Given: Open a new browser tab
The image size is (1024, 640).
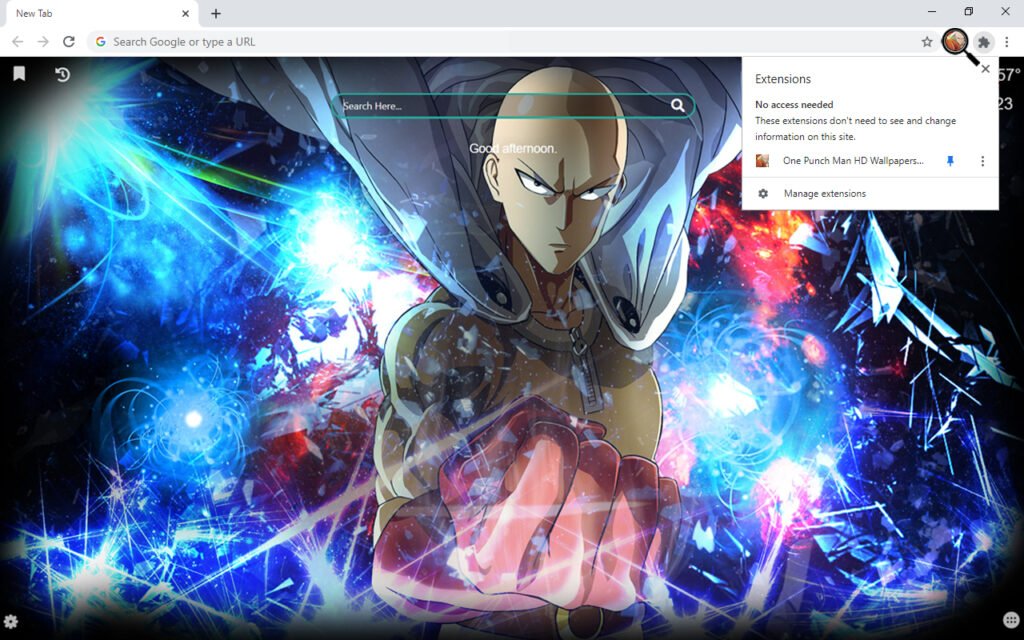Looking at the screenshot, I should coord(216,14).
